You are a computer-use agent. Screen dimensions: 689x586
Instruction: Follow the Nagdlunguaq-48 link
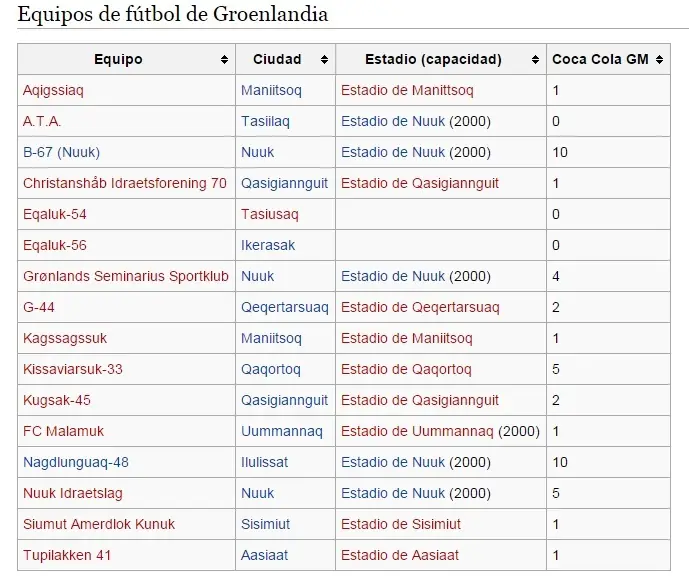point(76,462)
